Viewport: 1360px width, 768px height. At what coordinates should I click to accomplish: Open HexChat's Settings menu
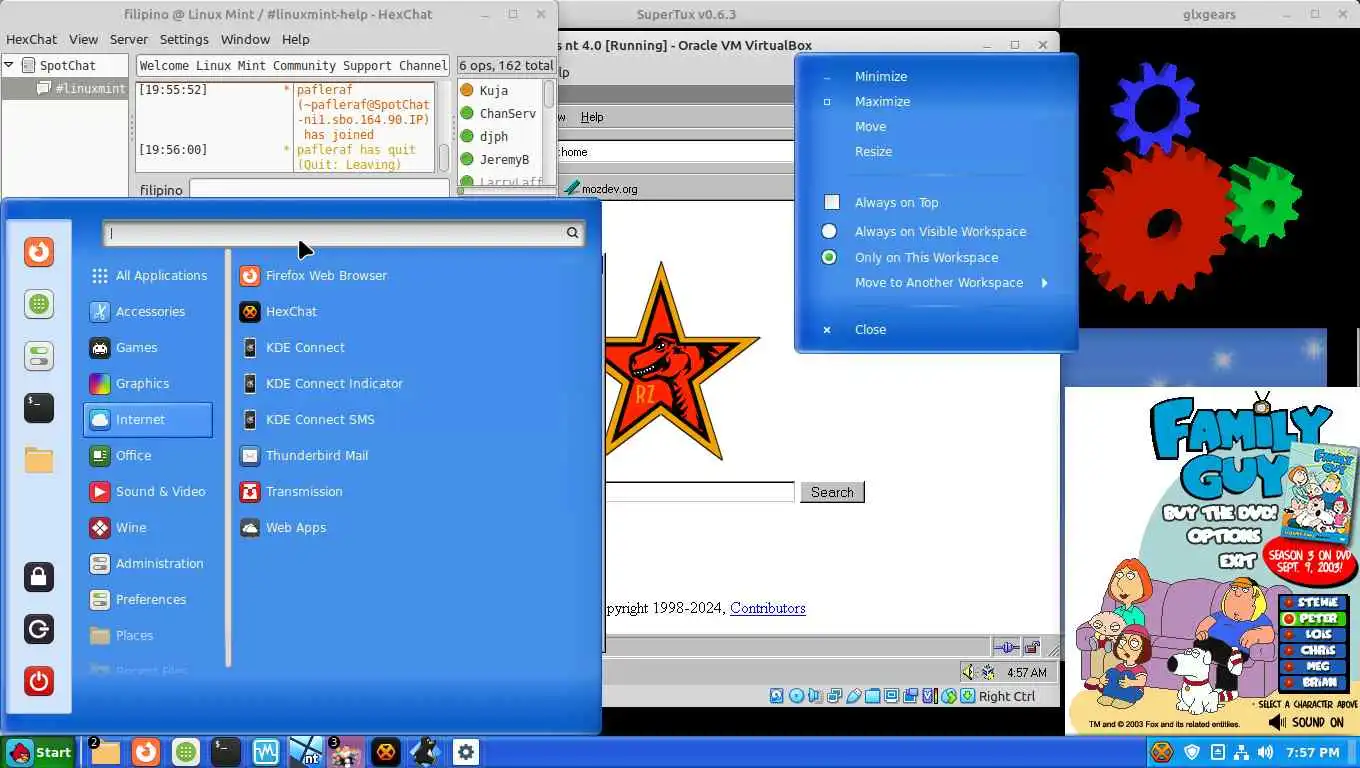184,39
